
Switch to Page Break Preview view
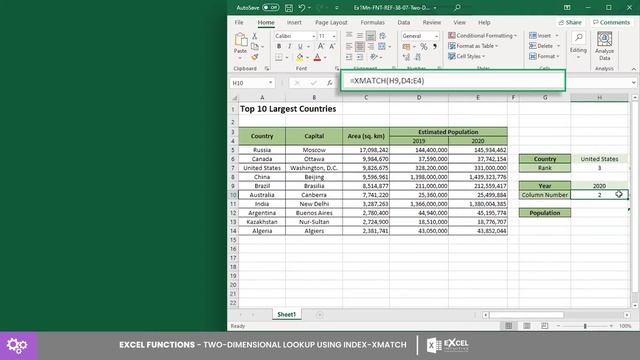(544, 326)
